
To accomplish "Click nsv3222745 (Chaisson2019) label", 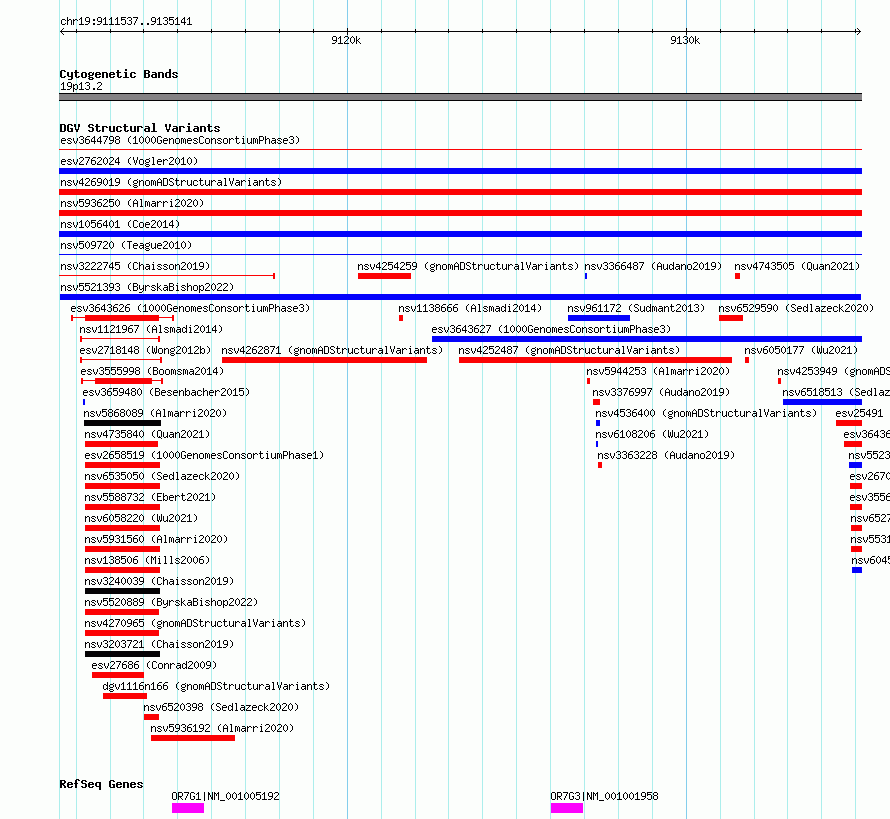I will pyautogui.click(x=135, y=266).
